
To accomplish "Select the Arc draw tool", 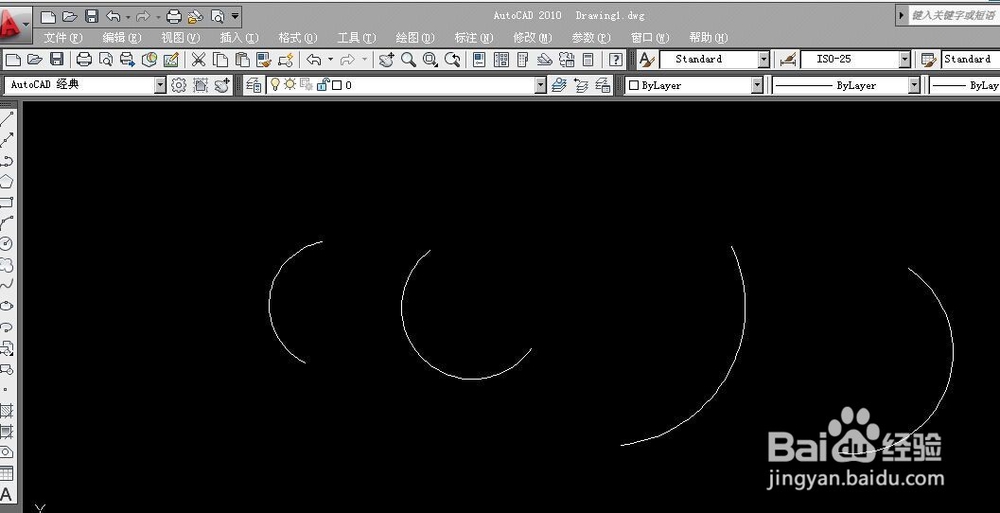I will (6, 223).
